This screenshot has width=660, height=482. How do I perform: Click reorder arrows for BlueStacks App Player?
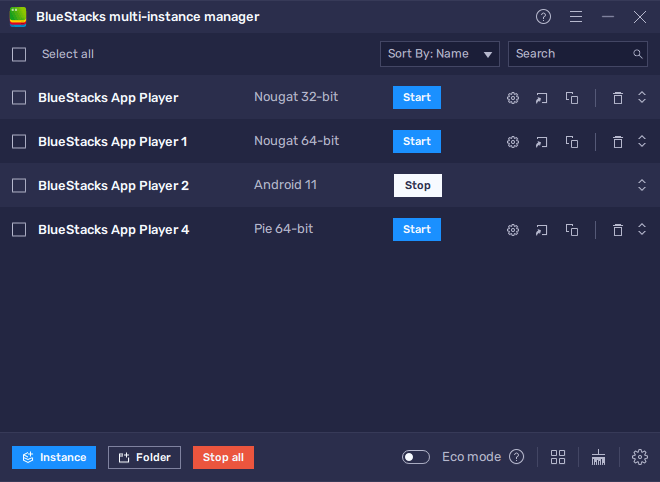(642, 98)
